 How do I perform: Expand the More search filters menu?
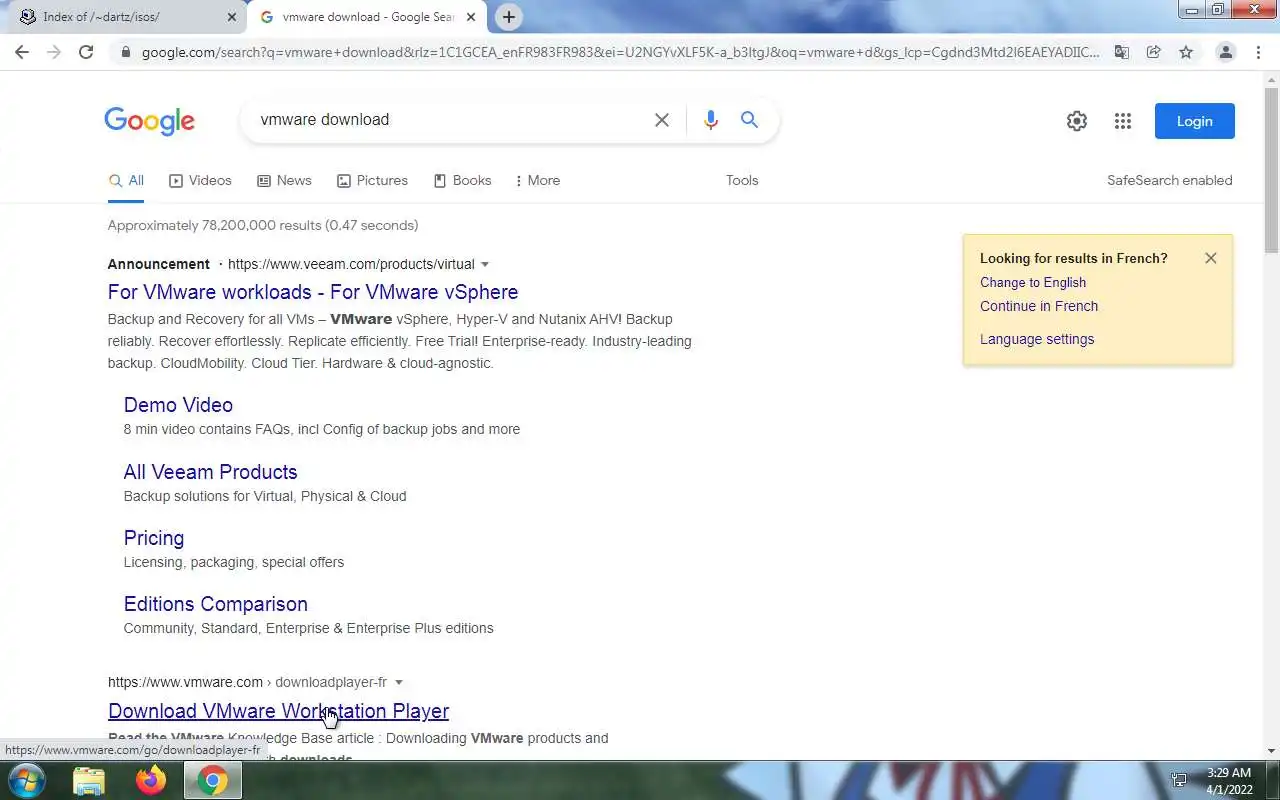[537, 181]
